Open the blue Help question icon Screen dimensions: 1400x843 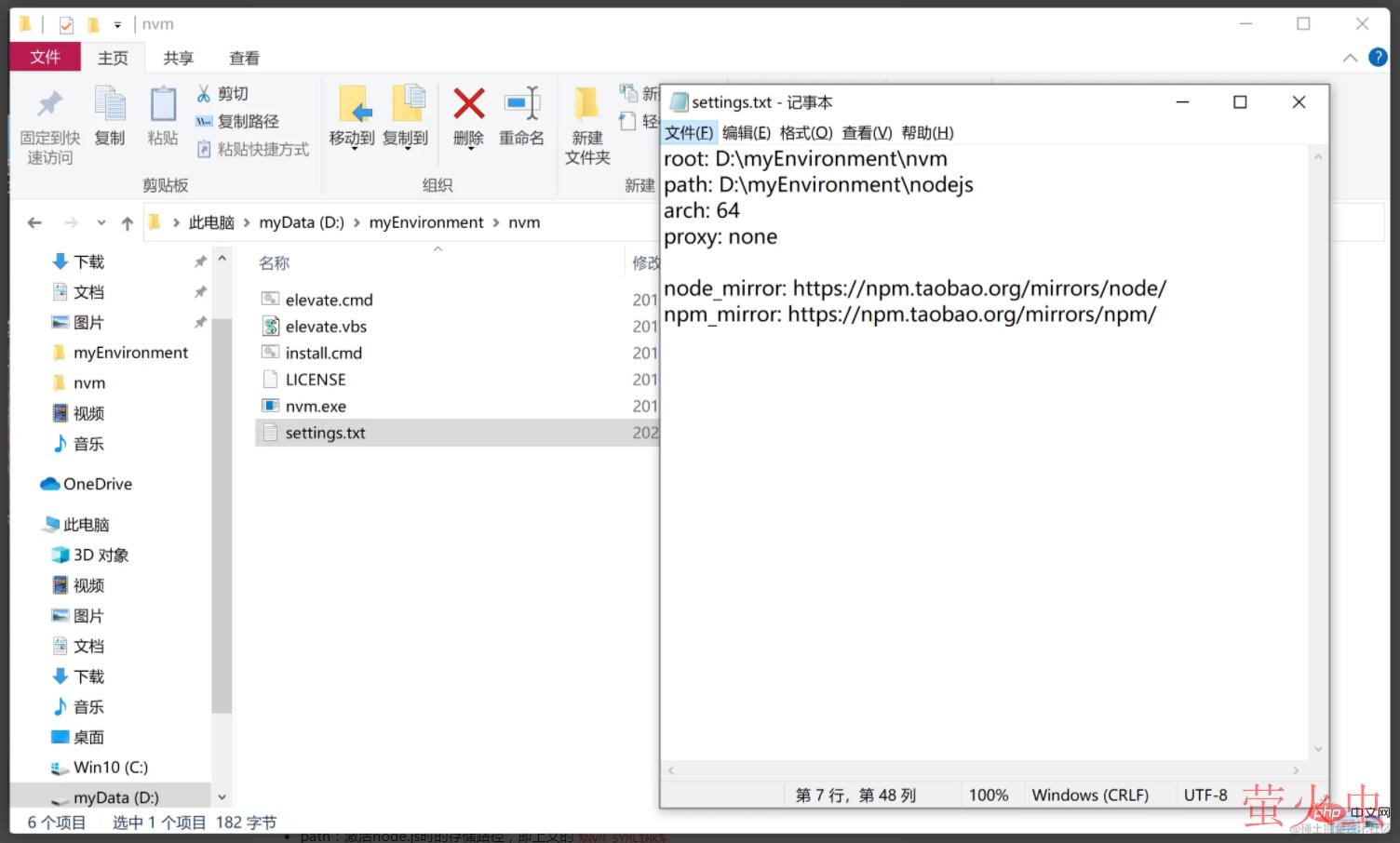click(1378, 58)
